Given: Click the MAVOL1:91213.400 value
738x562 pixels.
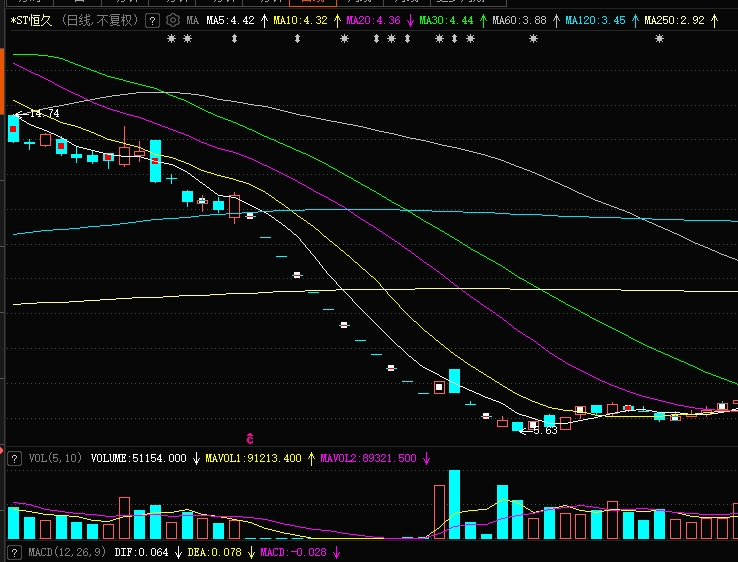Looking at the screenshot, I should [253, 458].
